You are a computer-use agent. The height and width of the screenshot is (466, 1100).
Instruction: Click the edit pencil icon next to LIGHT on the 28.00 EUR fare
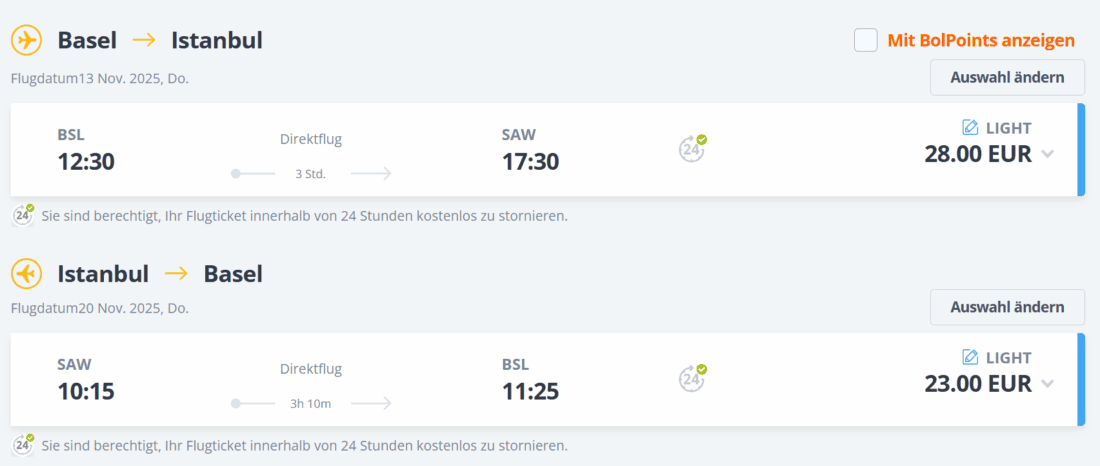coord(969,127)
